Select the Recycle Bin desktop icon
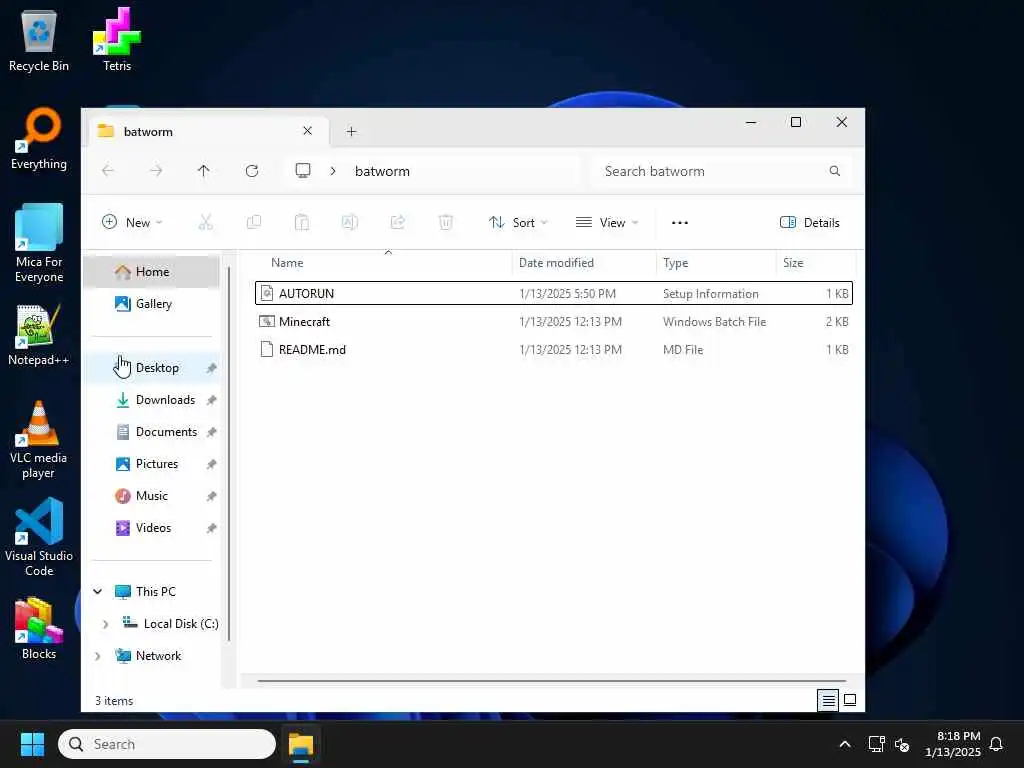Image resolution: width=1024 pixels, height=768 pixels. pos(39,40)
